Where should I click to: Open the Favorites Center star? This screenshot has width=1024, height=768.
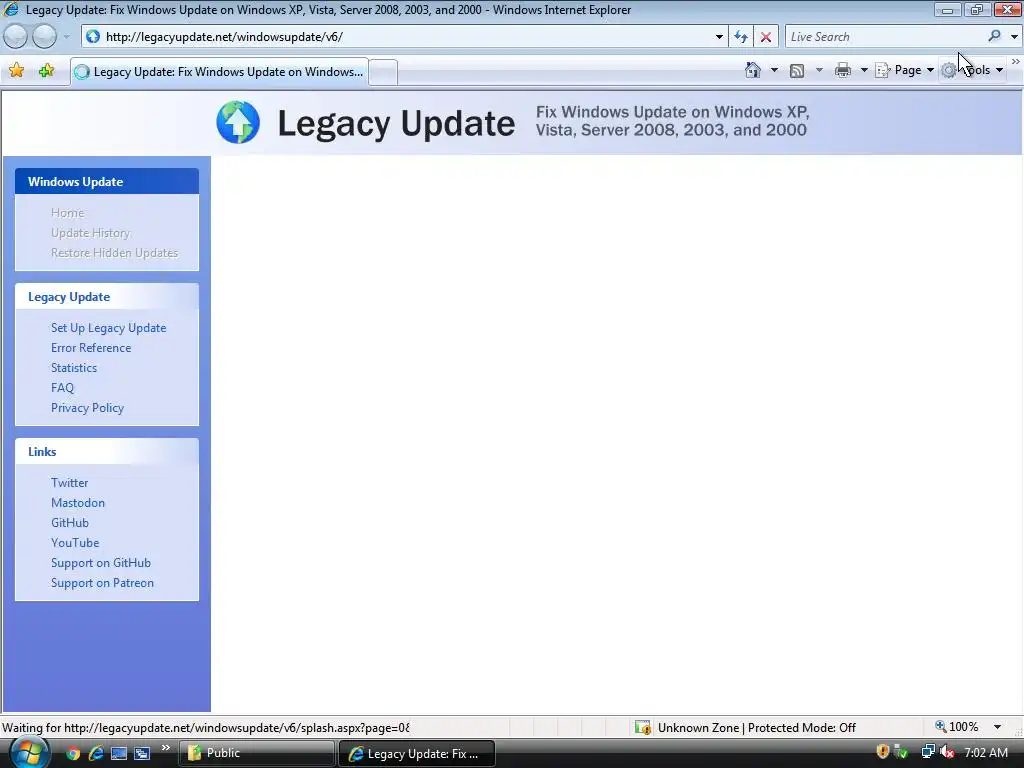(x=16, y=71)
